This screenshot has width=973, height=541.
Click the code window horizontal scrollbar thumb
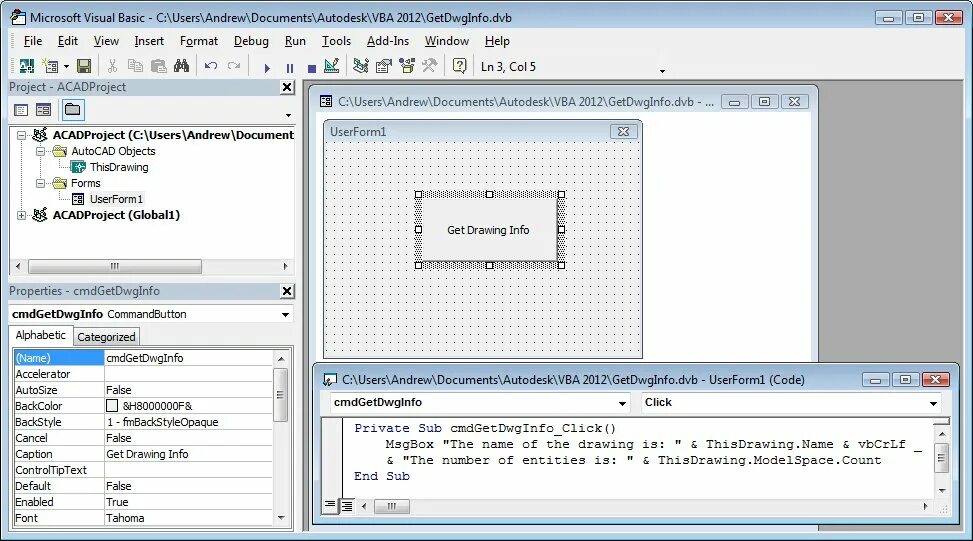tap(392, 506)
